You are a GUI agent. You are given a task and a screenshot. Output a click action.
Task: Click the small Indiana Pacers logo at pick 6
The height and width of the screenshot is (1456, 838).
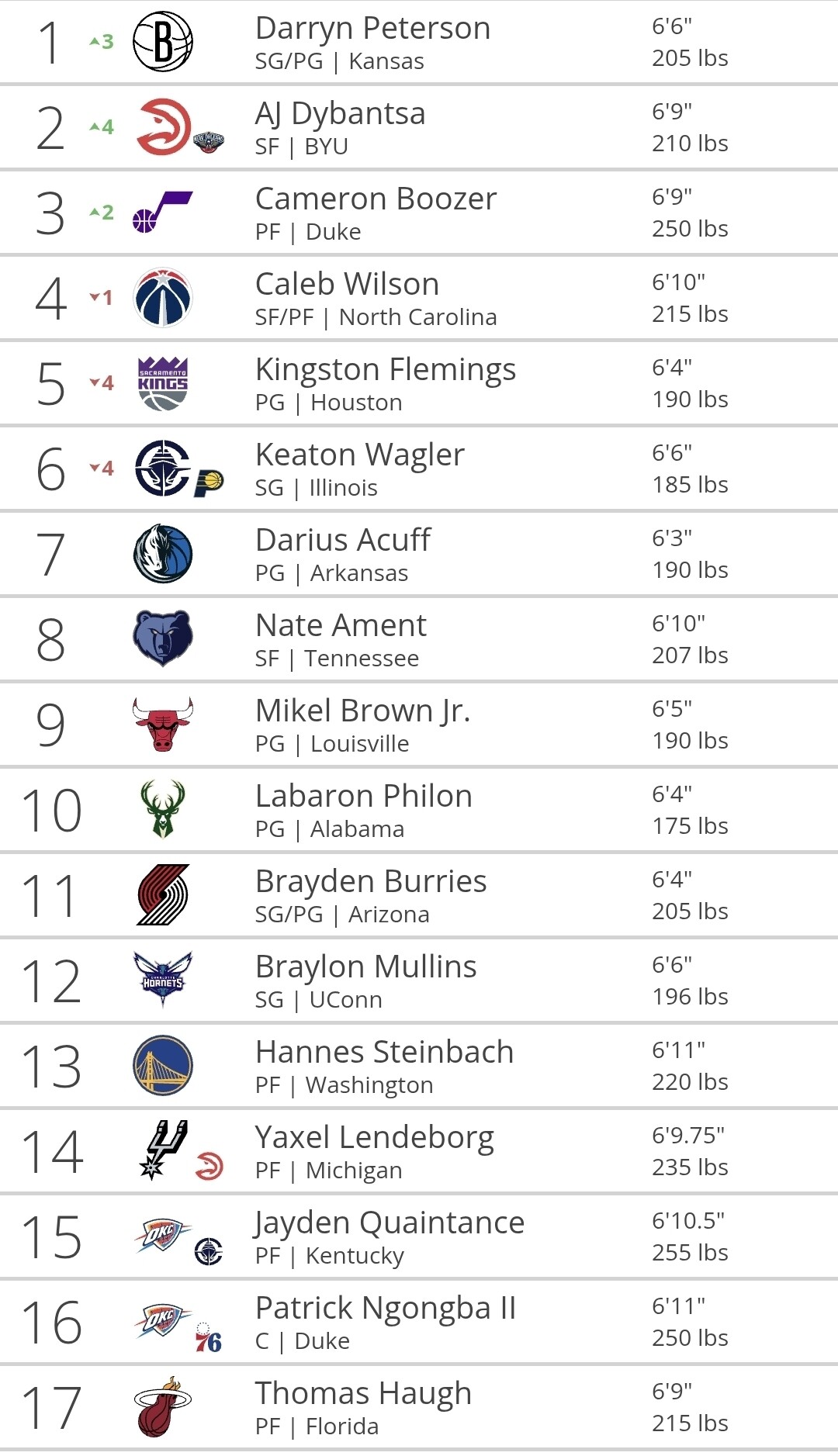coord(209,482)
